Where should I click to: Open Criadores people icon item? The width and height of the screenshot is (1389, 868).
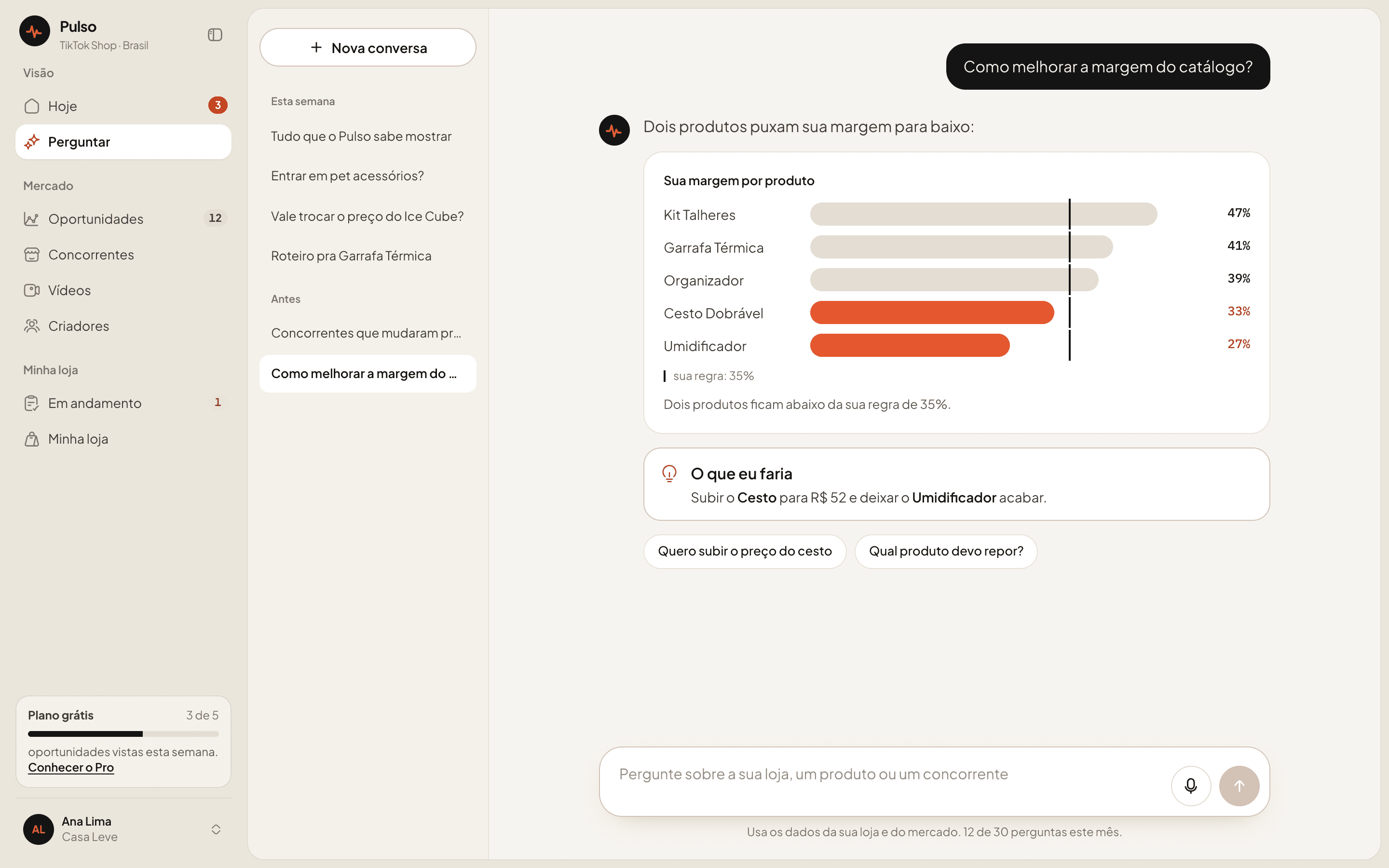point(123,325)
